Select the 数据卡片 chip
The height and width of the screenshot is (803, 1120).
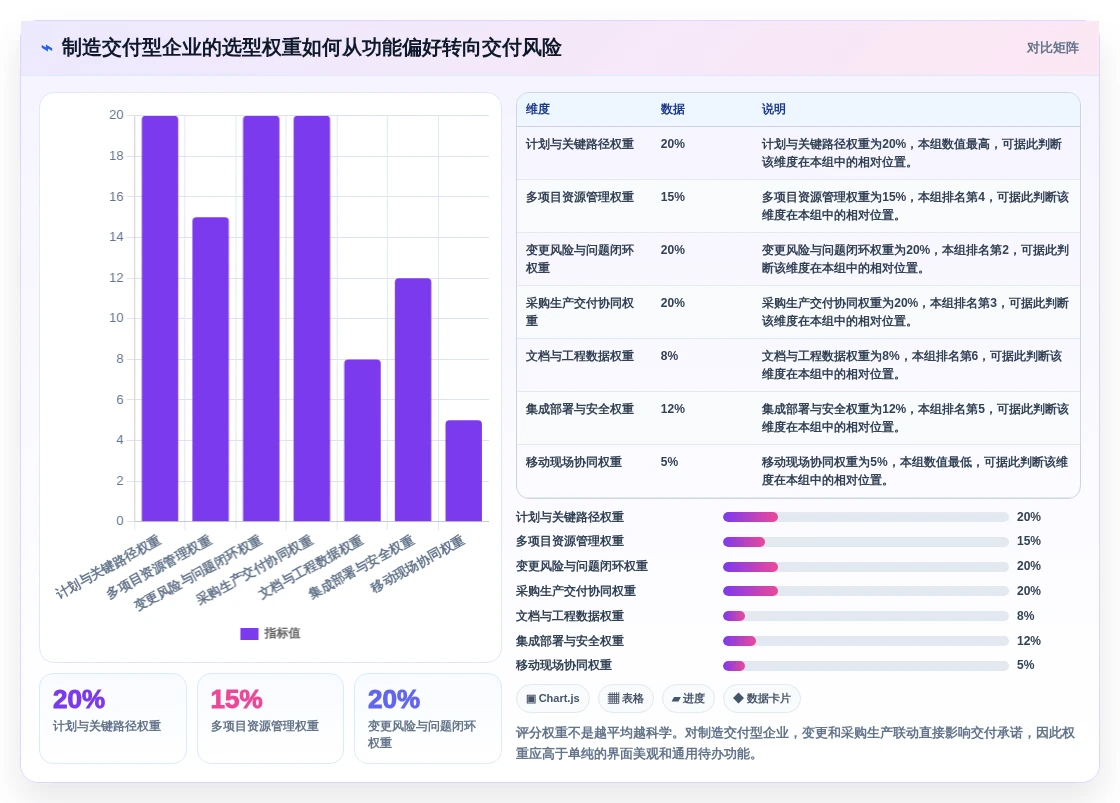[761, 698]
